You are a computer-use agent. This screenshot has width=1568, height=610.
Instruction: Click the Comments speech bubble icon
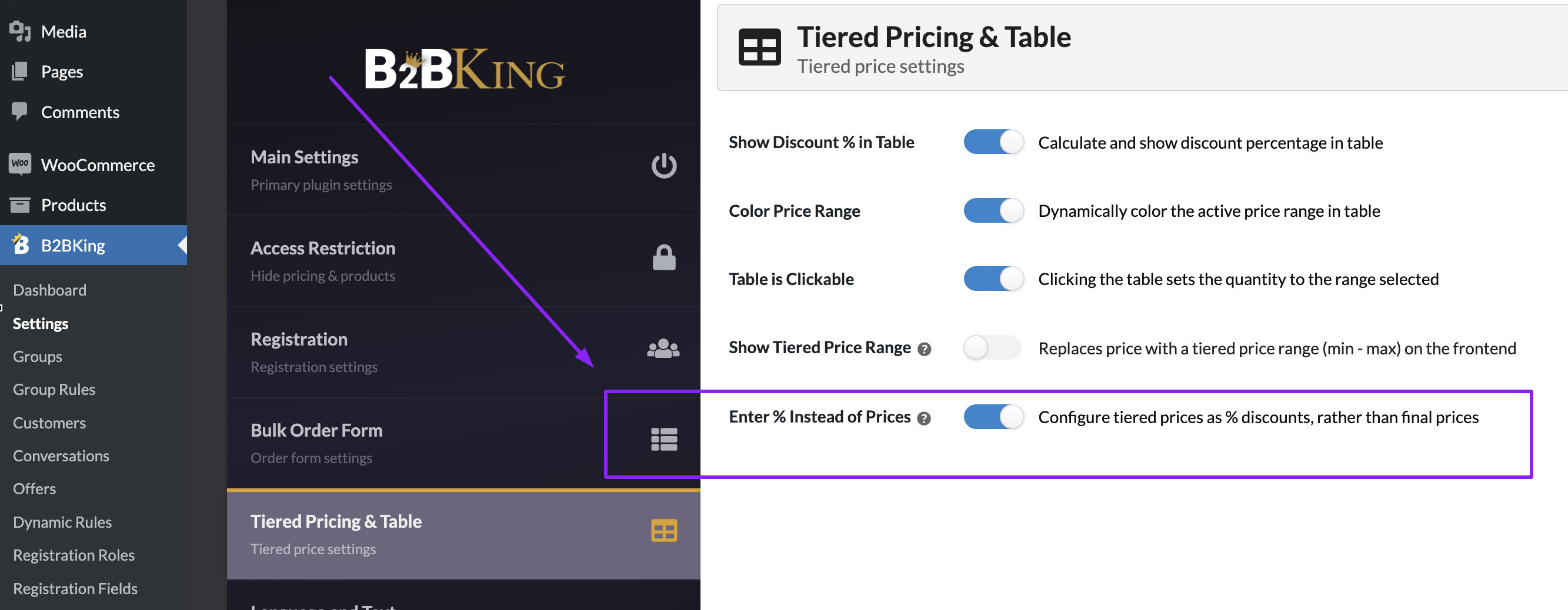click(19, 111)
